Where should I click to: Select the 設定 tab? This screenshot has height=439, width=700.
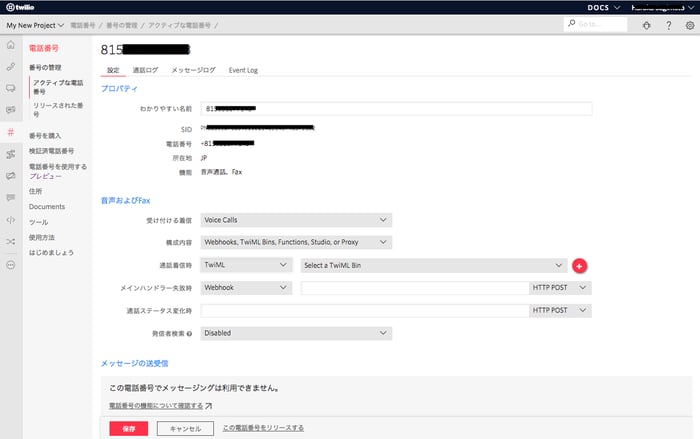click(113, 70)
